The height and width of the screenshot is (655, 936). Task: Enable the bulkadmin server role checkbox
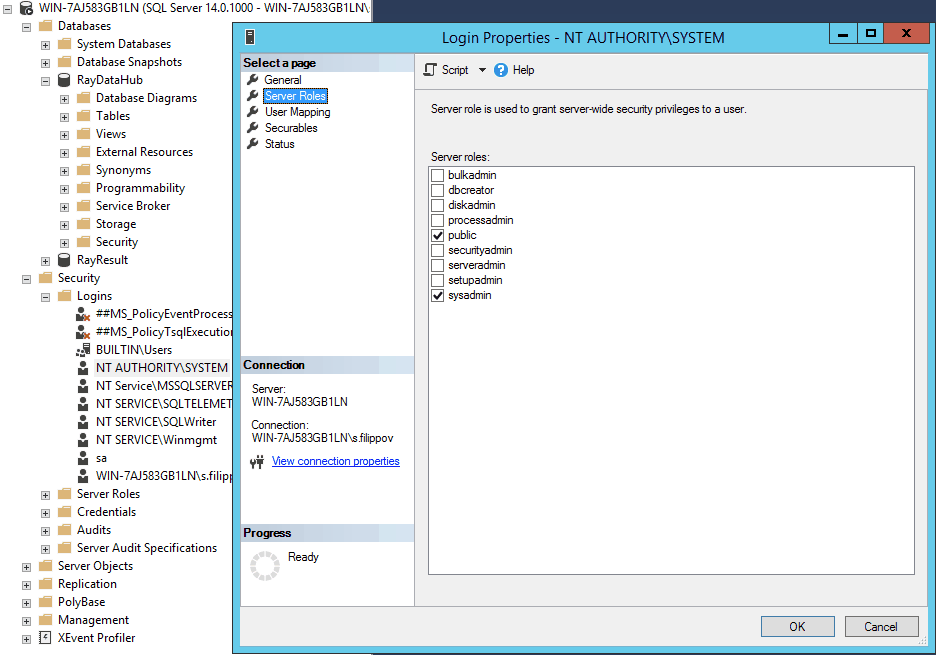437,175
